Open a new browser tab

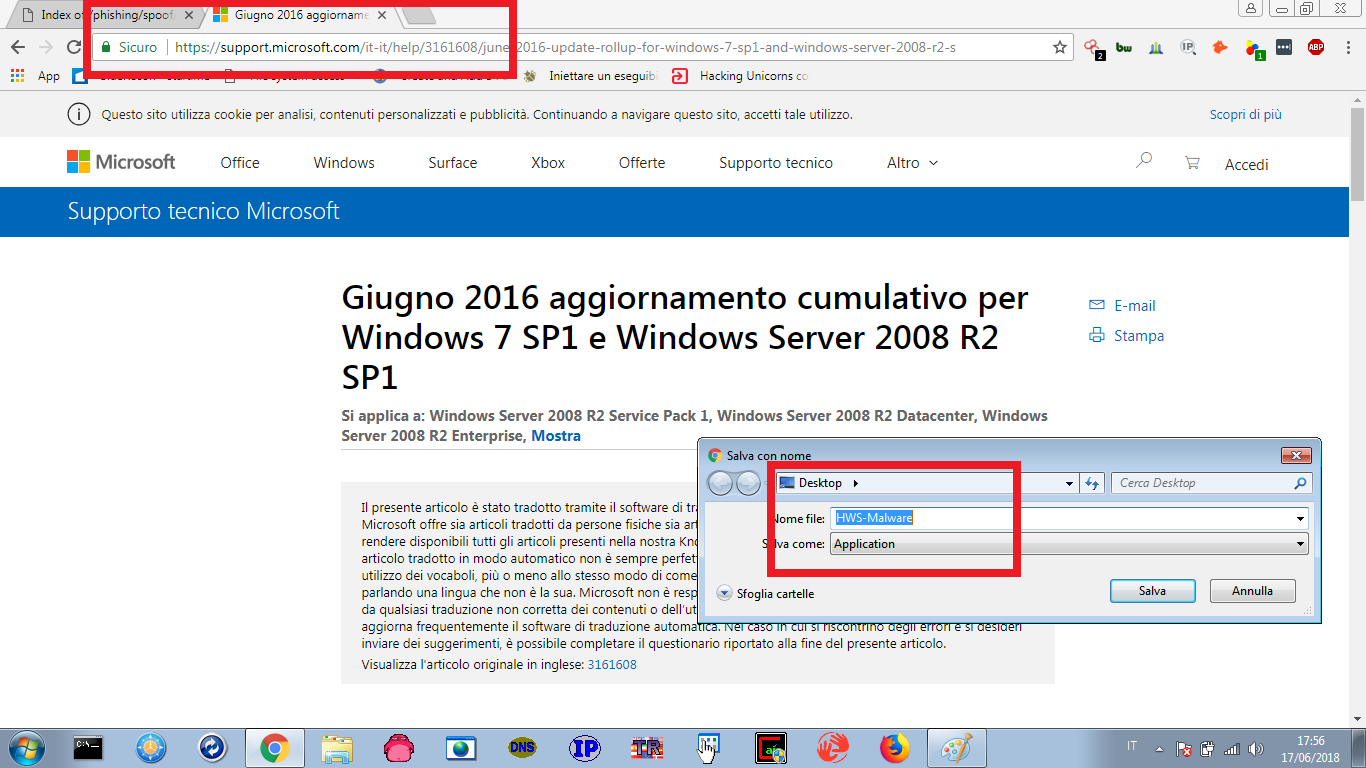417,15
